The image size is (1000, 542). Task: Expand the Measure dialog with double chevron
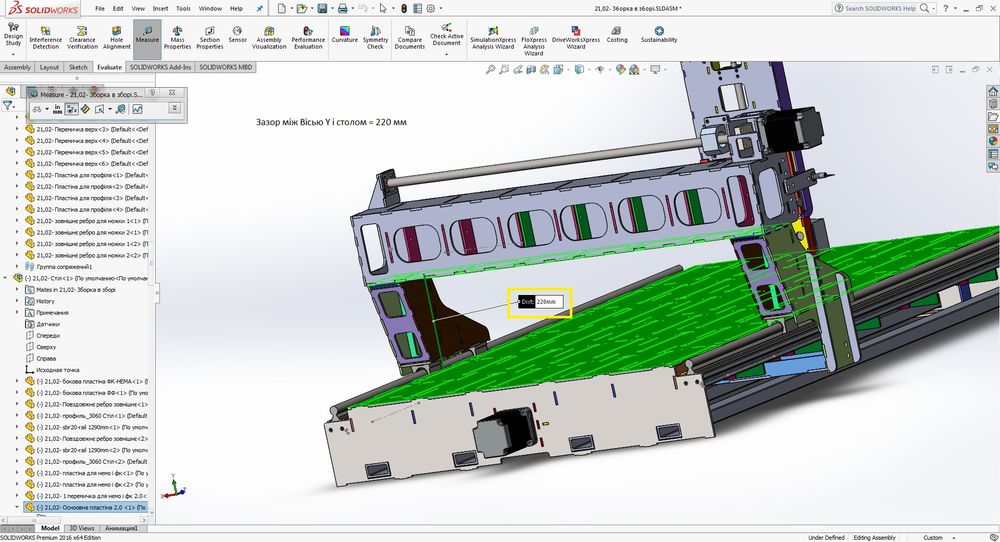pos(174,109)
